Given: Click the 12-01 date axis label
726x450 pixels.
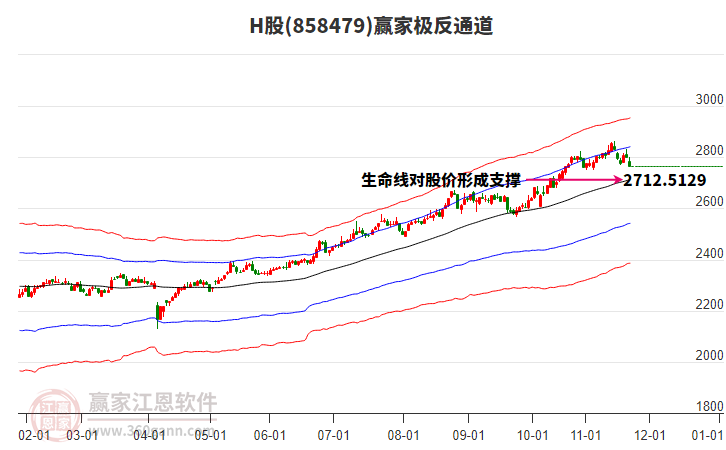Looking at the screenshot, I should (x=649, y=436).
